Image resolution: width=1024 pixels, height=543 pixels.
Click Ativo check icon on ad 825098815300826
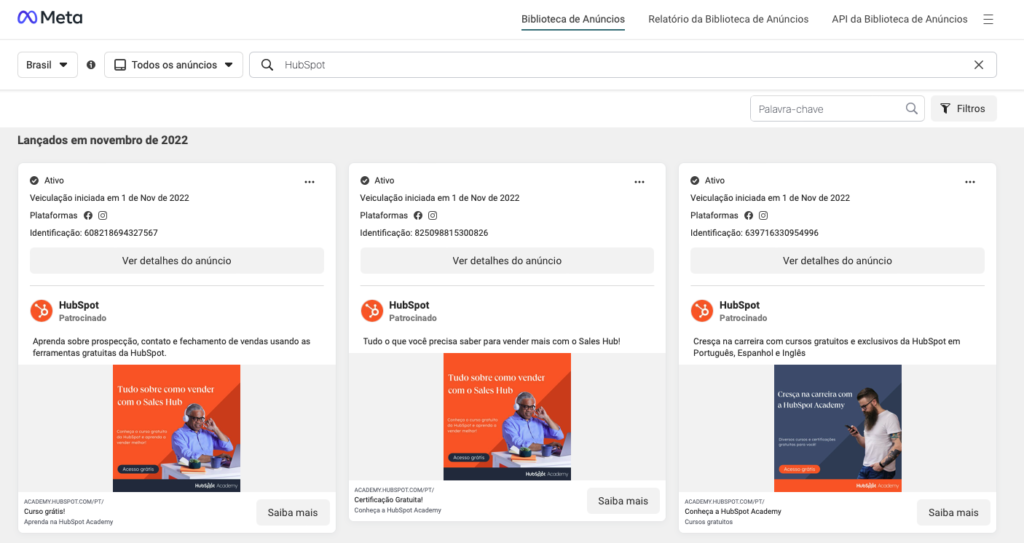coord(364,180)
